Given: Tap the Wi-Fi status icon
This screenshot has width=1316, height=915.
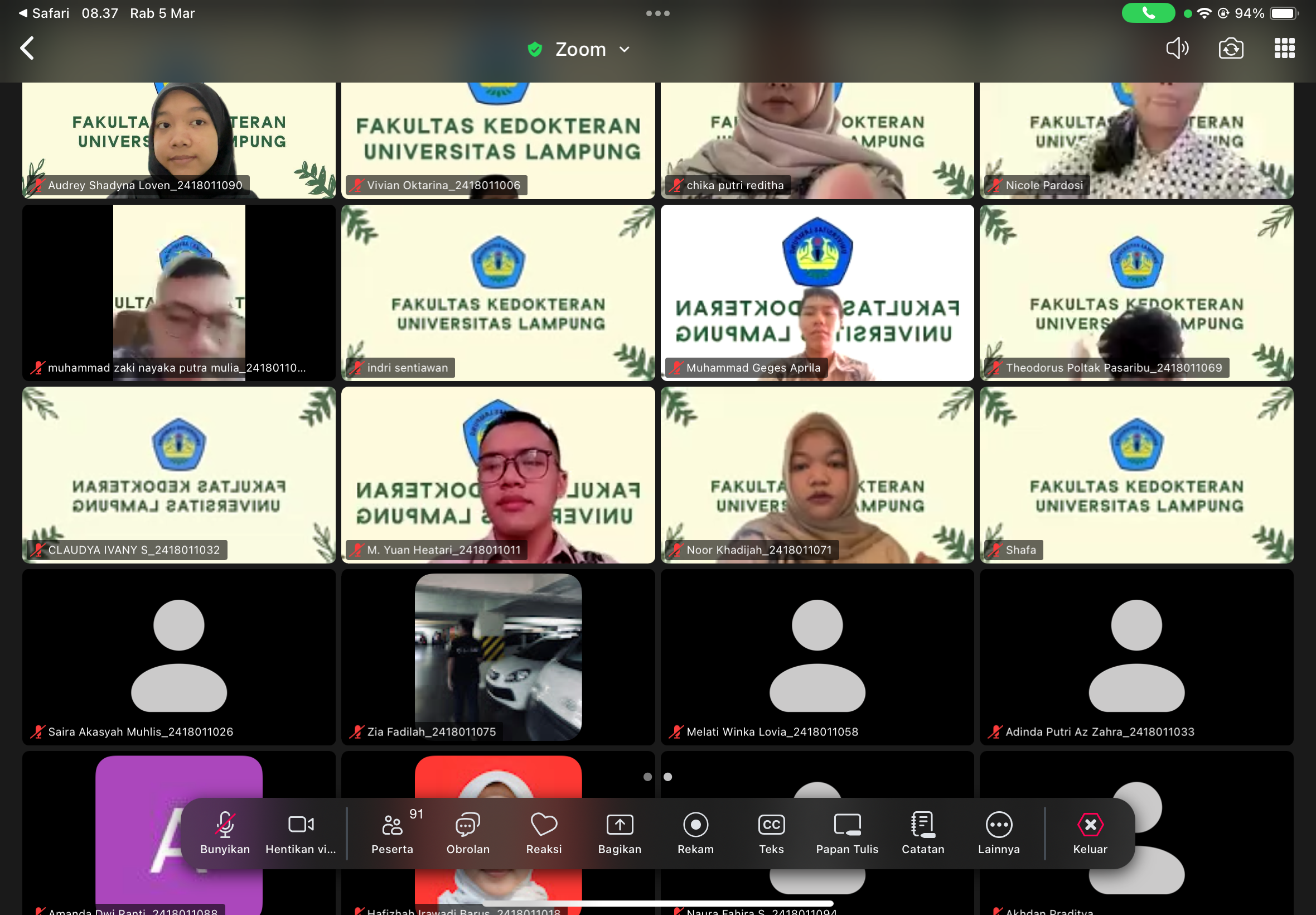Looking at the screenshot, I should click(1204, 13).
